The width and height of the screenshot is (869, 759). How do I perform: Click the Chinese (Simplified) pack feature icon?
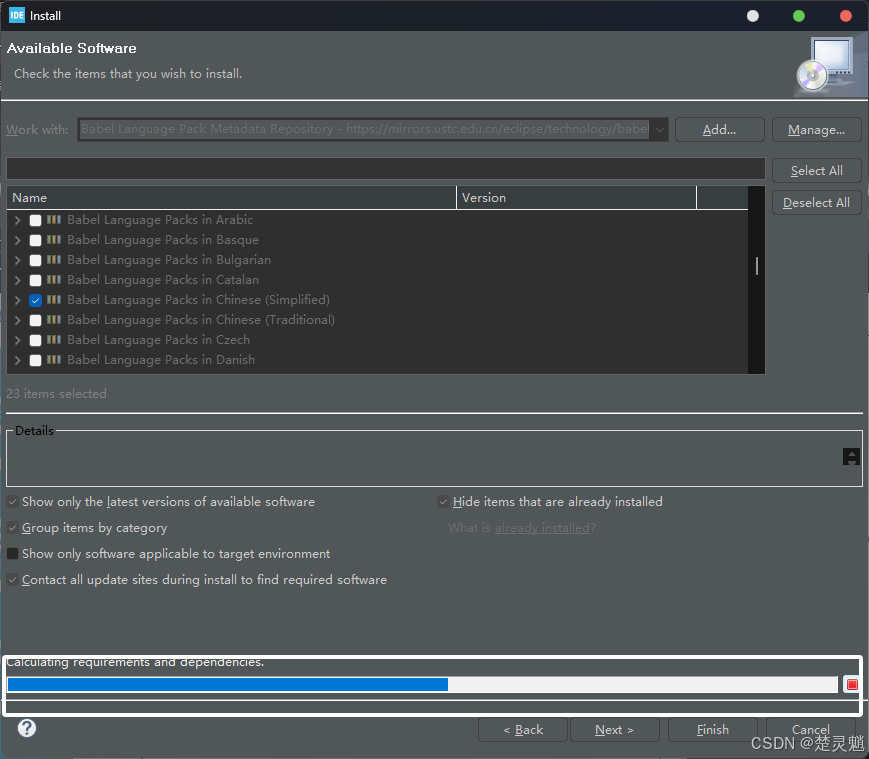tap(54, 299)
